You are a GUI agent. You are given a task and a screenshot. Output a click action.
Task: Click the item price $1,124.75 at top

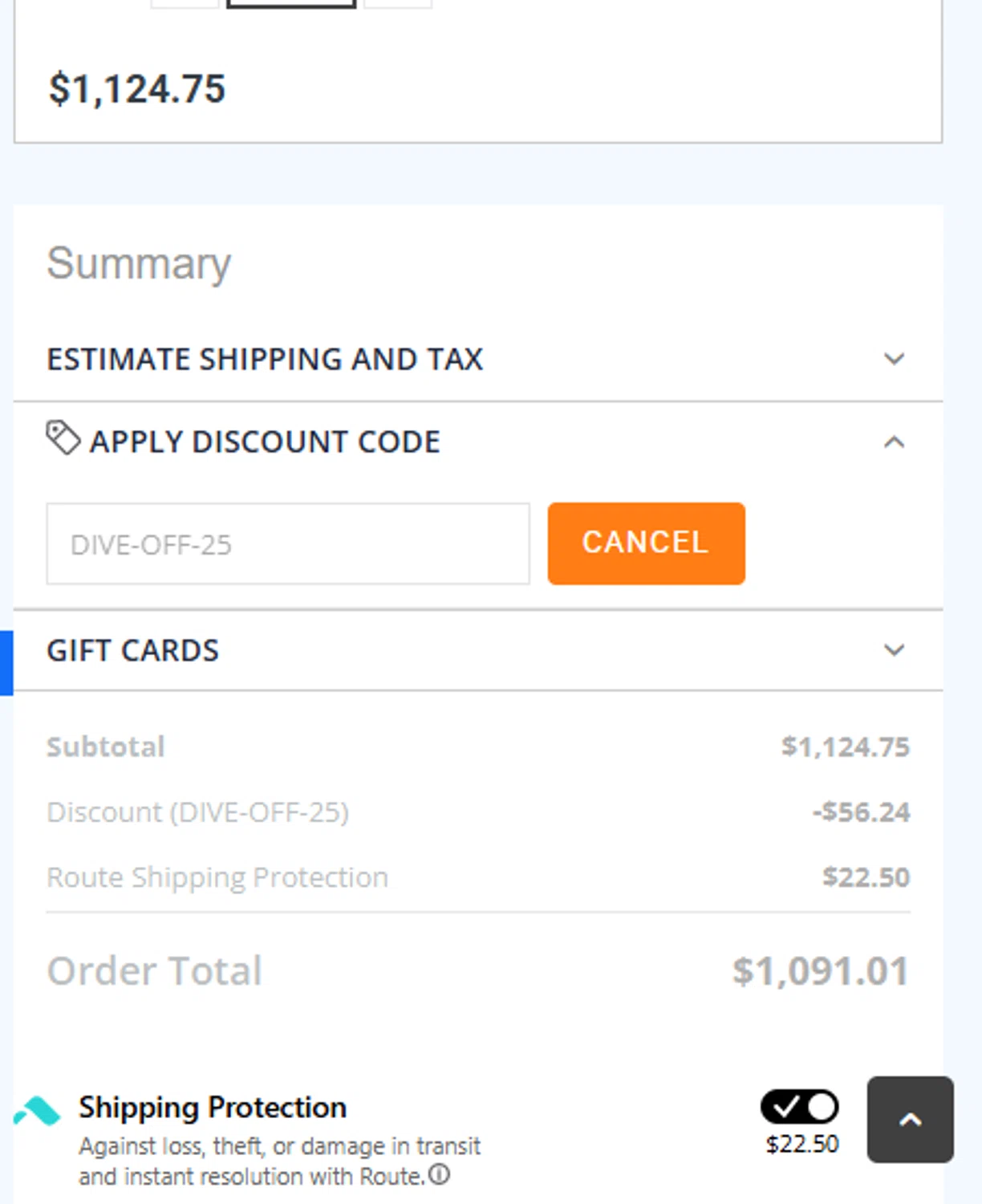click(137, 88)
